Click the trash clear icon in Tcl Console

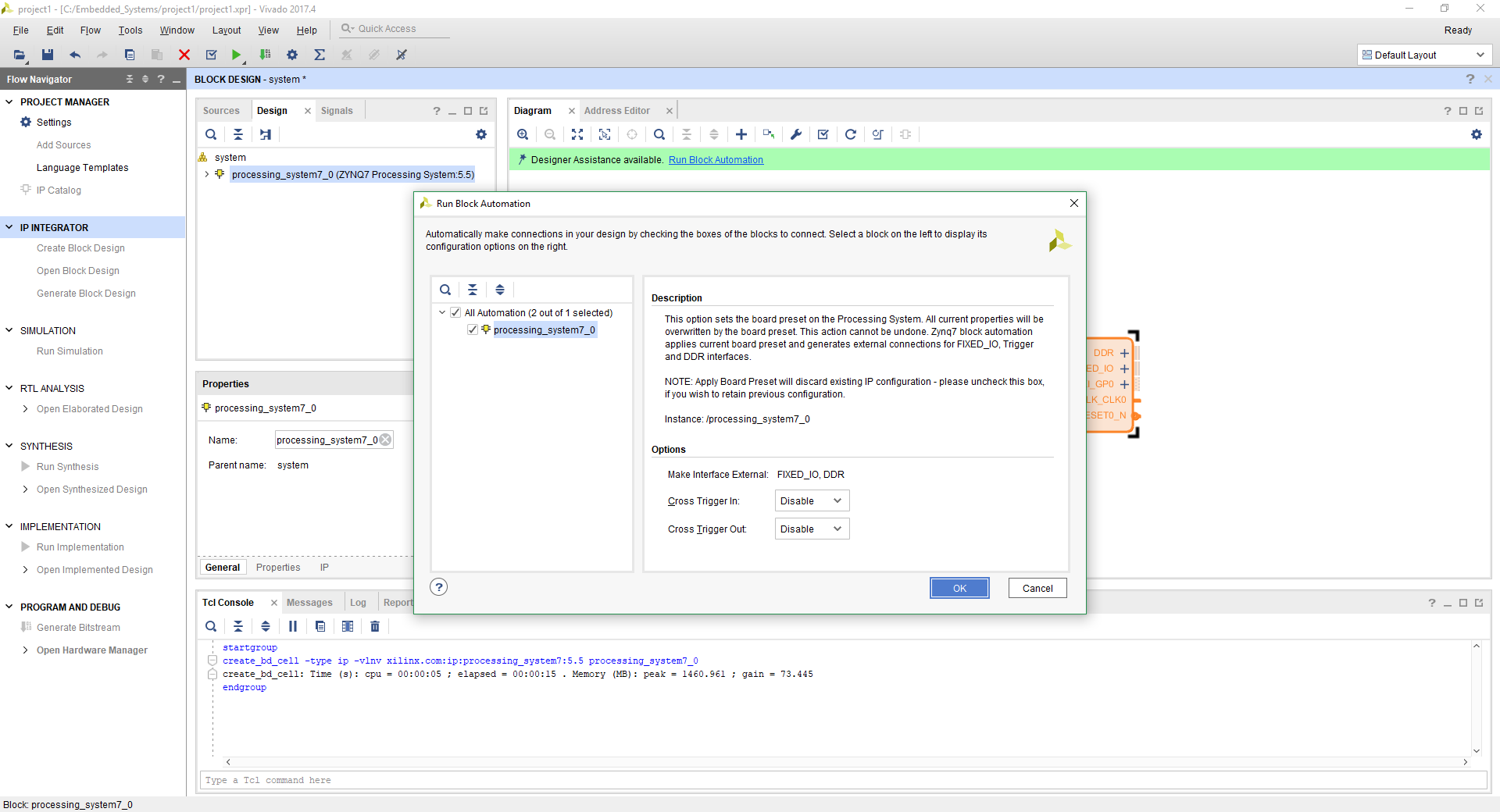375,626
